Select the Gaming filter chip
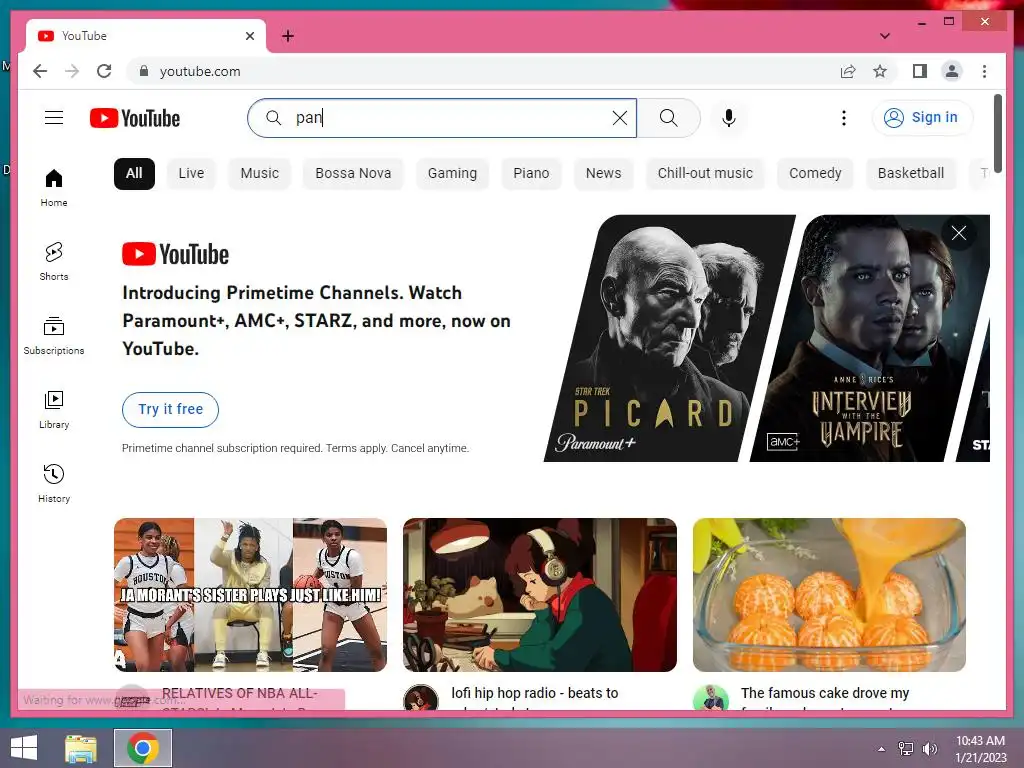Image resolution: width=1024 pixels, height=768 pixels. tap(452, 174)
